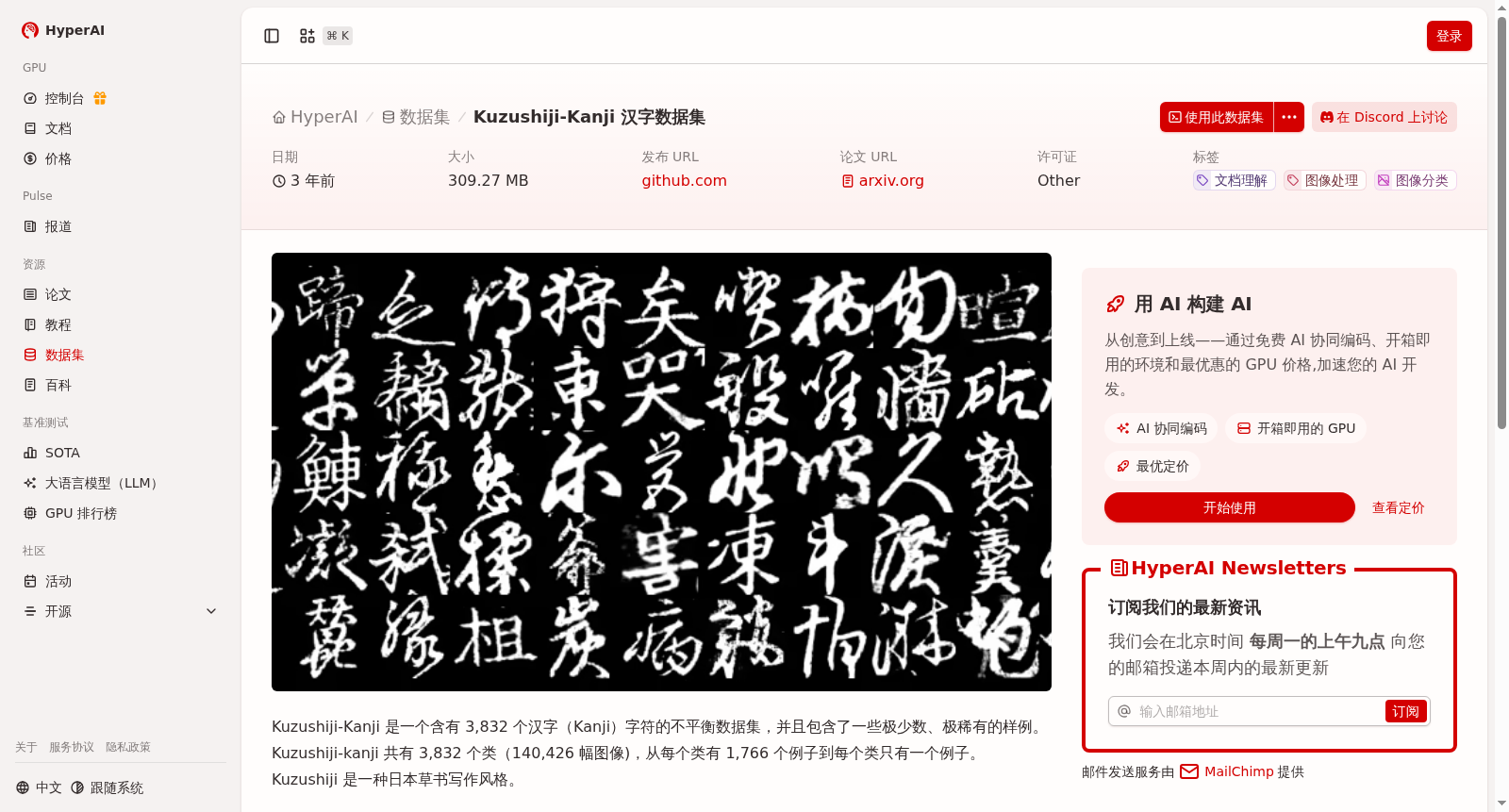The image size is (1509, 812).
Task: Click the ⌘ K shortcut badge
Action: tap(338, 36)
